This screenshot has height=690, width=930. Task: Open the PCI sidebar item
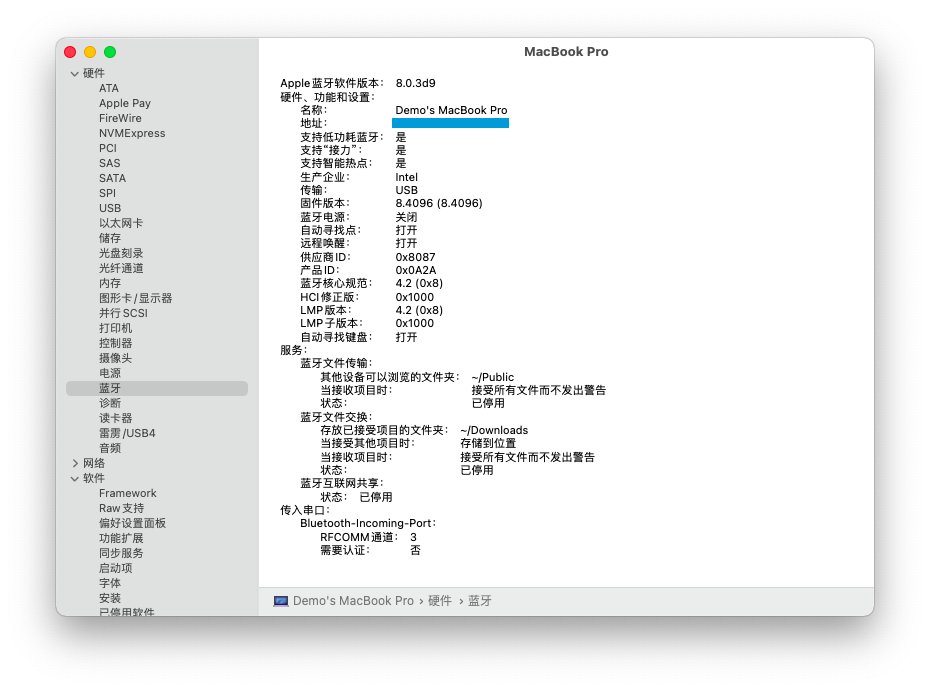(x=108, y=148)
